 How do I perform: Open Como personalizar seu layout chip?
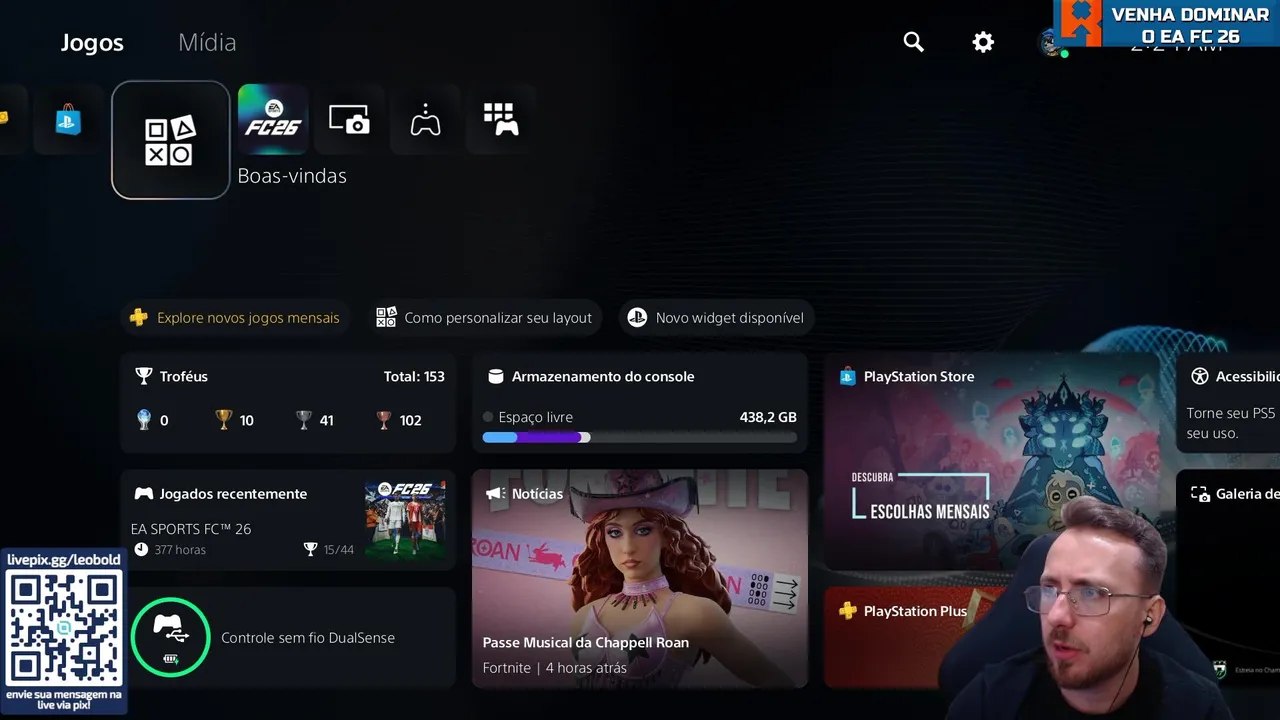pos(484,318)
